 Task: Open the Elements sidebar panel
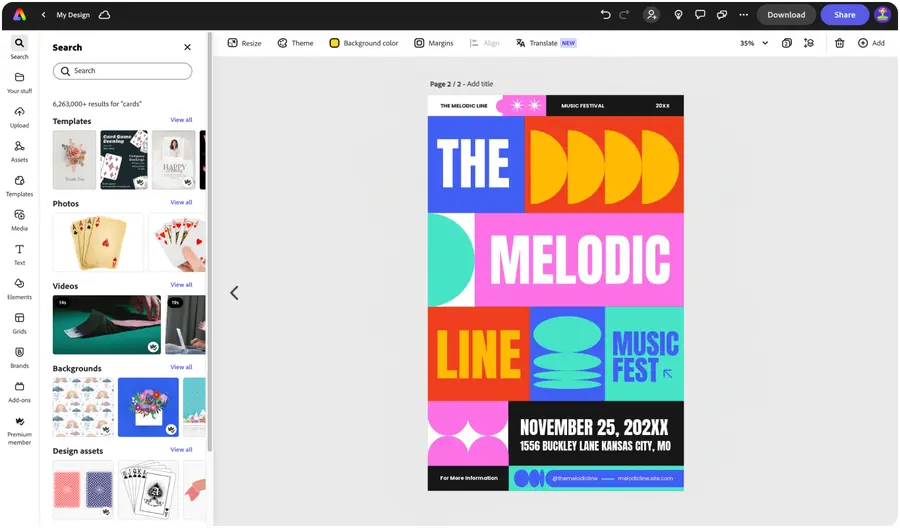(19, 289)
